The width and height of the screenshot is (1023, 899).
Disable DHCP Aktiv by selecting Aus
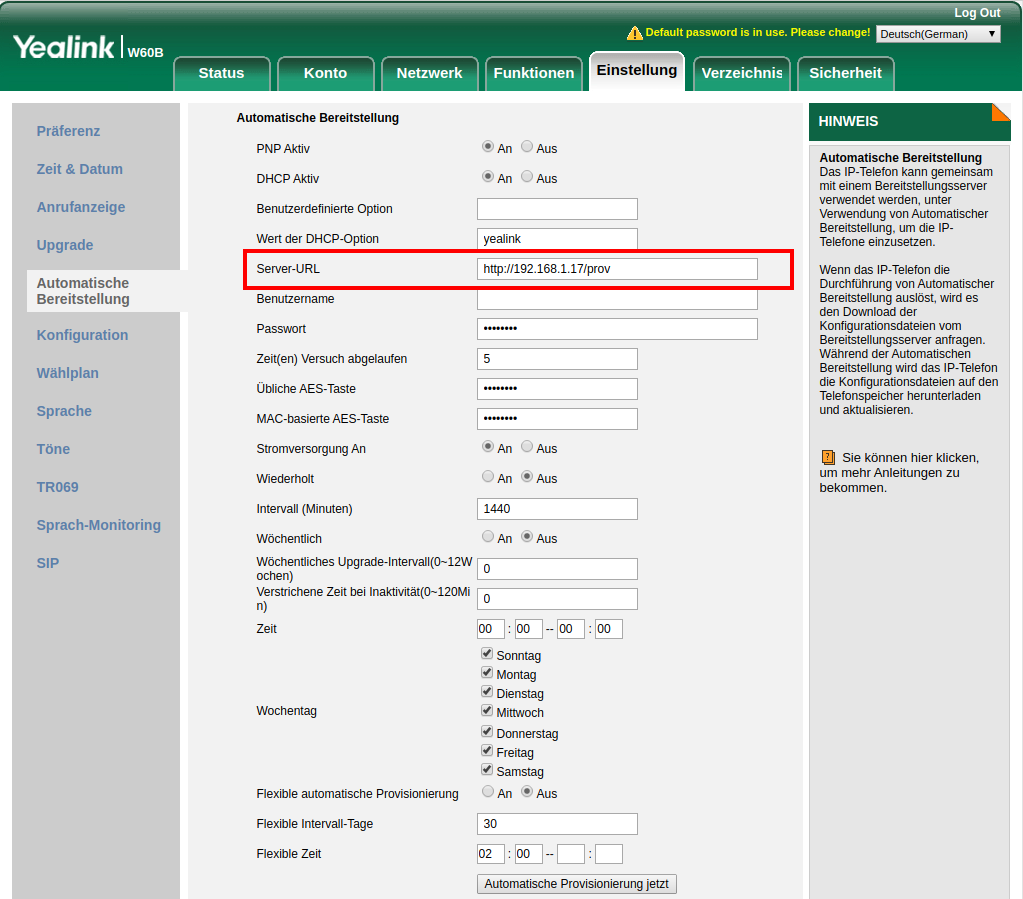529,179
